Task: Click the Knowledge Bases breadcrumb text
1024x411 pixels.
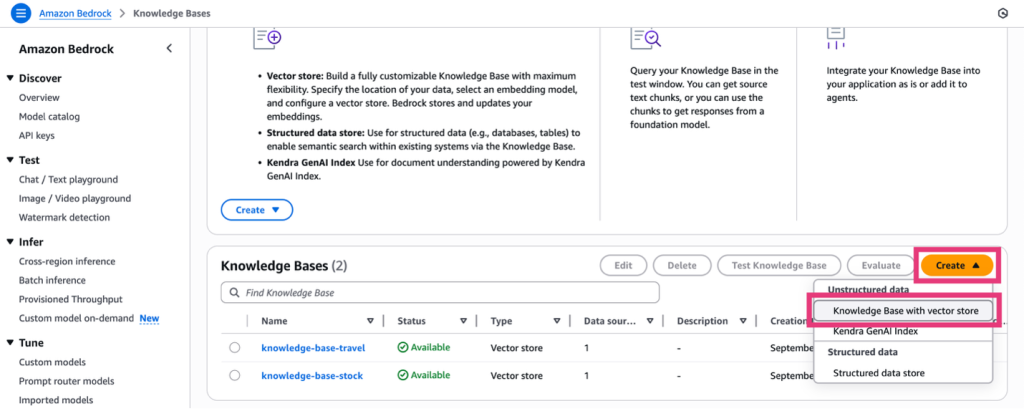Action: click(x=172, y=13)
